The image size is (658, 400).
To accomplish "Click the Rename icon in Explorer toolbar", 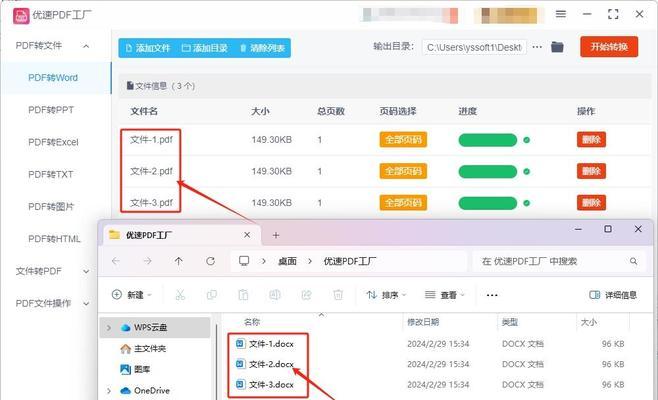I will (x=275, y=295).
